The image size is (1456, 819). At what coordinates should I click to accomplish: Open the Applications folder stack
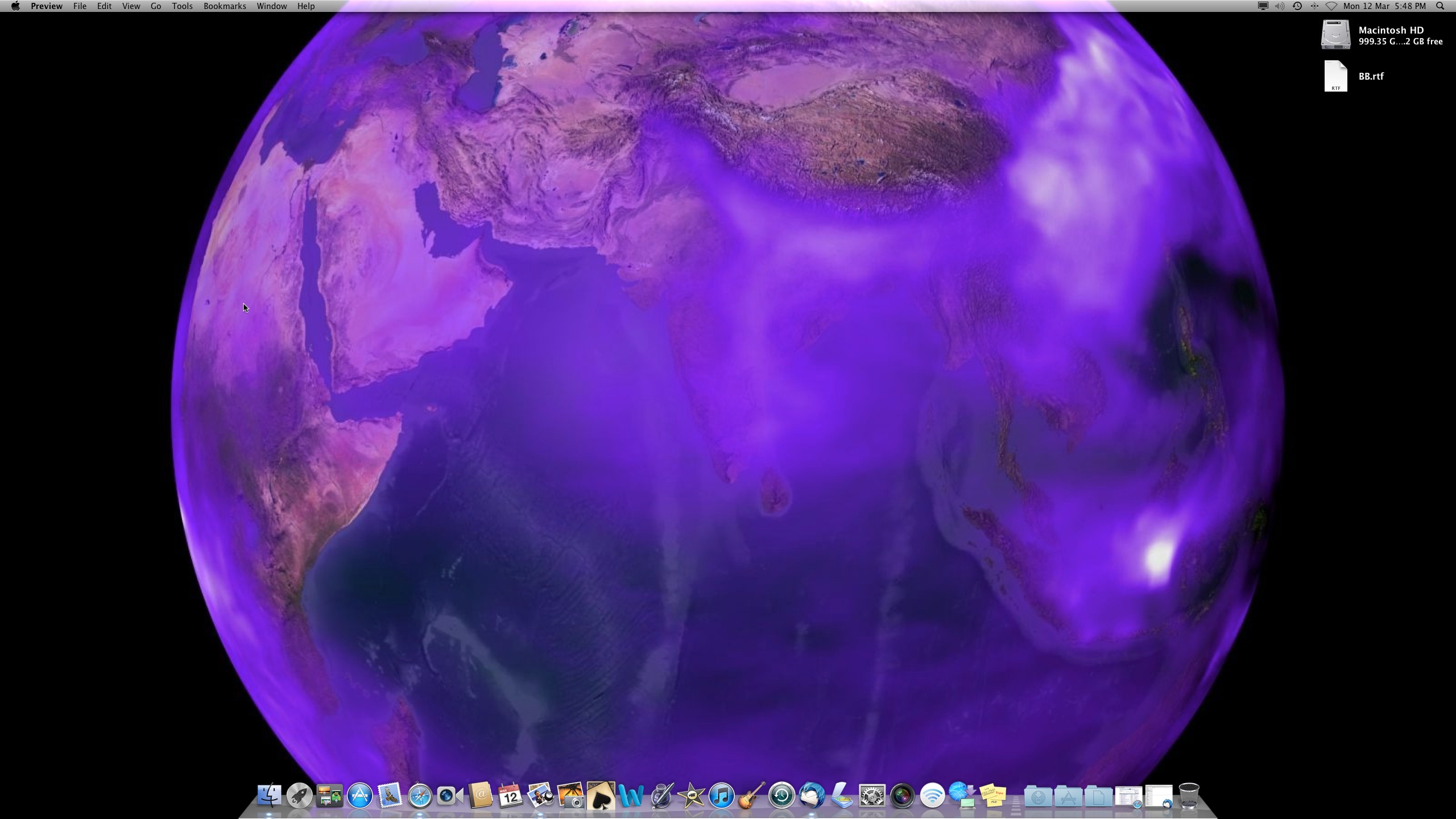pyautogui.click(x=1068, y=796)
